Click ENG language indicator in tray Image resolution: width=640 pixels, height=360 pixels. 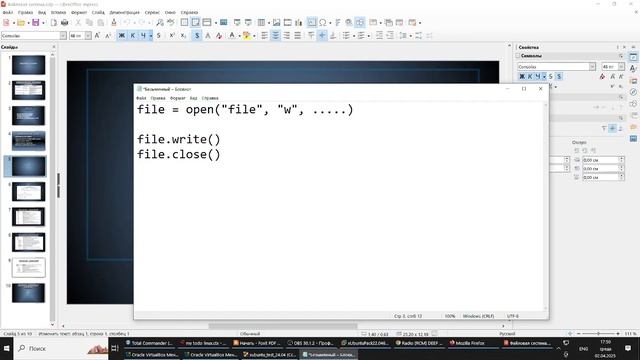584,349
